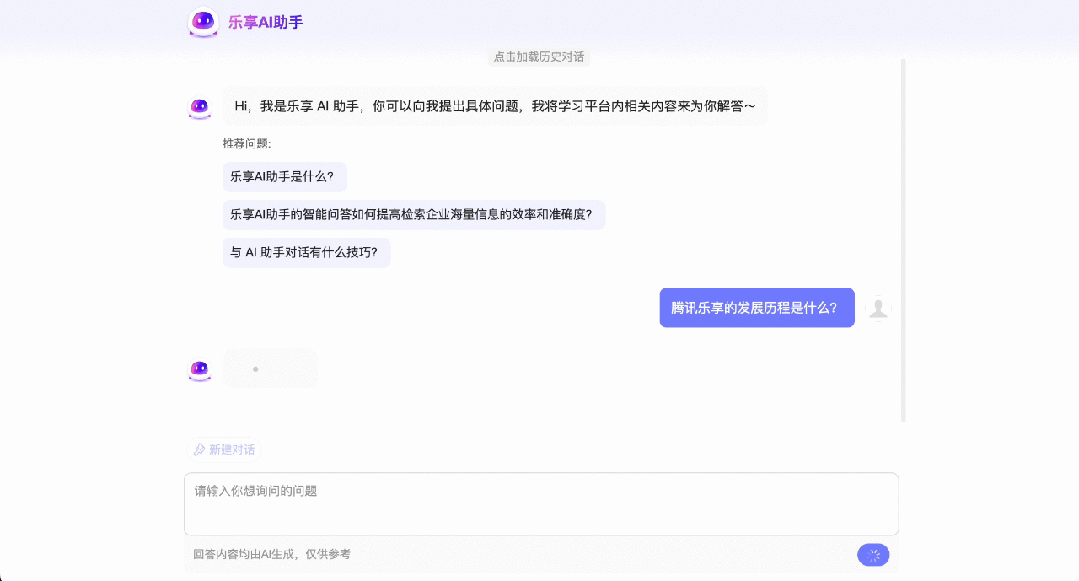Click the user avatar beside the sent question
This screenshot has width=1079, height=581.
point(878,308)
